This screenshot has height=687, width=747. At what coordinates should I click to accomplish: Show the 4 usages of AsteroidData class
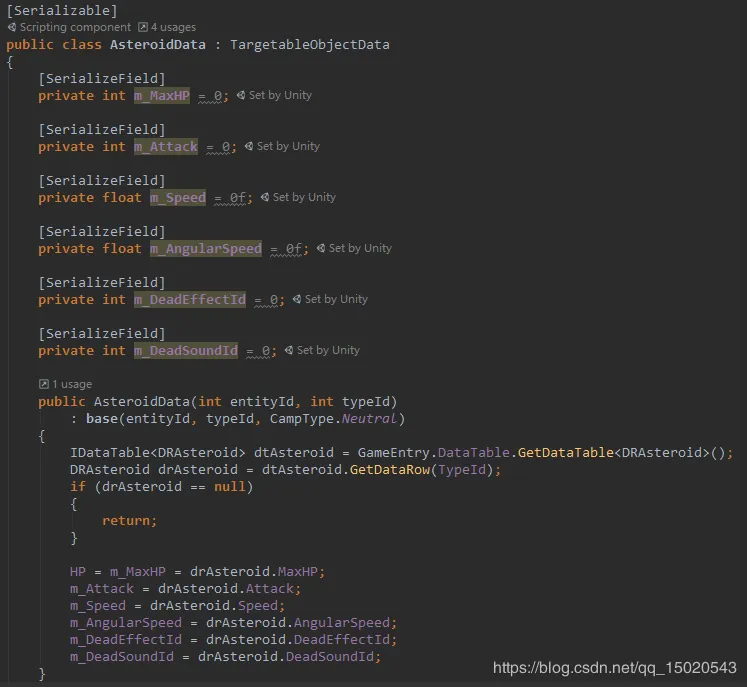pos(173,27)
